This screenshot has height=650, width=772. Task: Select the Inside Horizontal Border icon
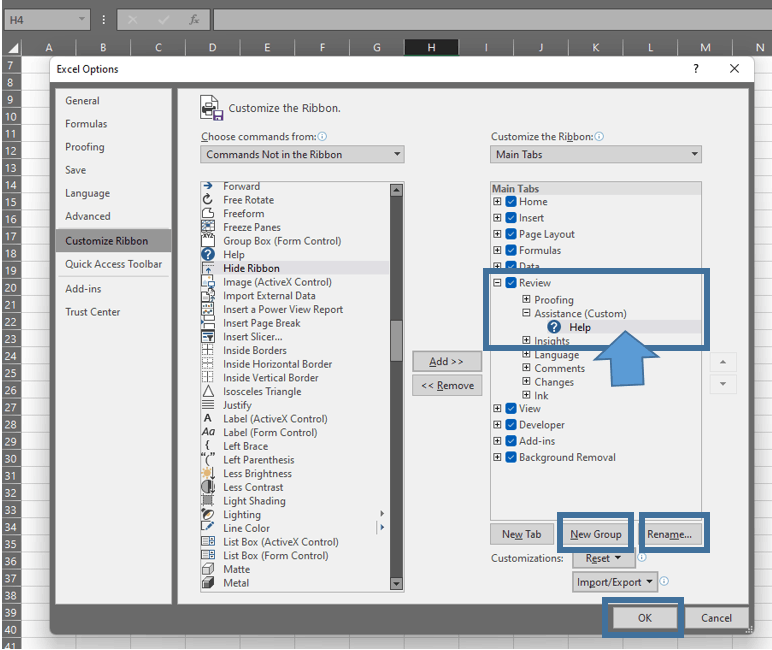(208, 364)
